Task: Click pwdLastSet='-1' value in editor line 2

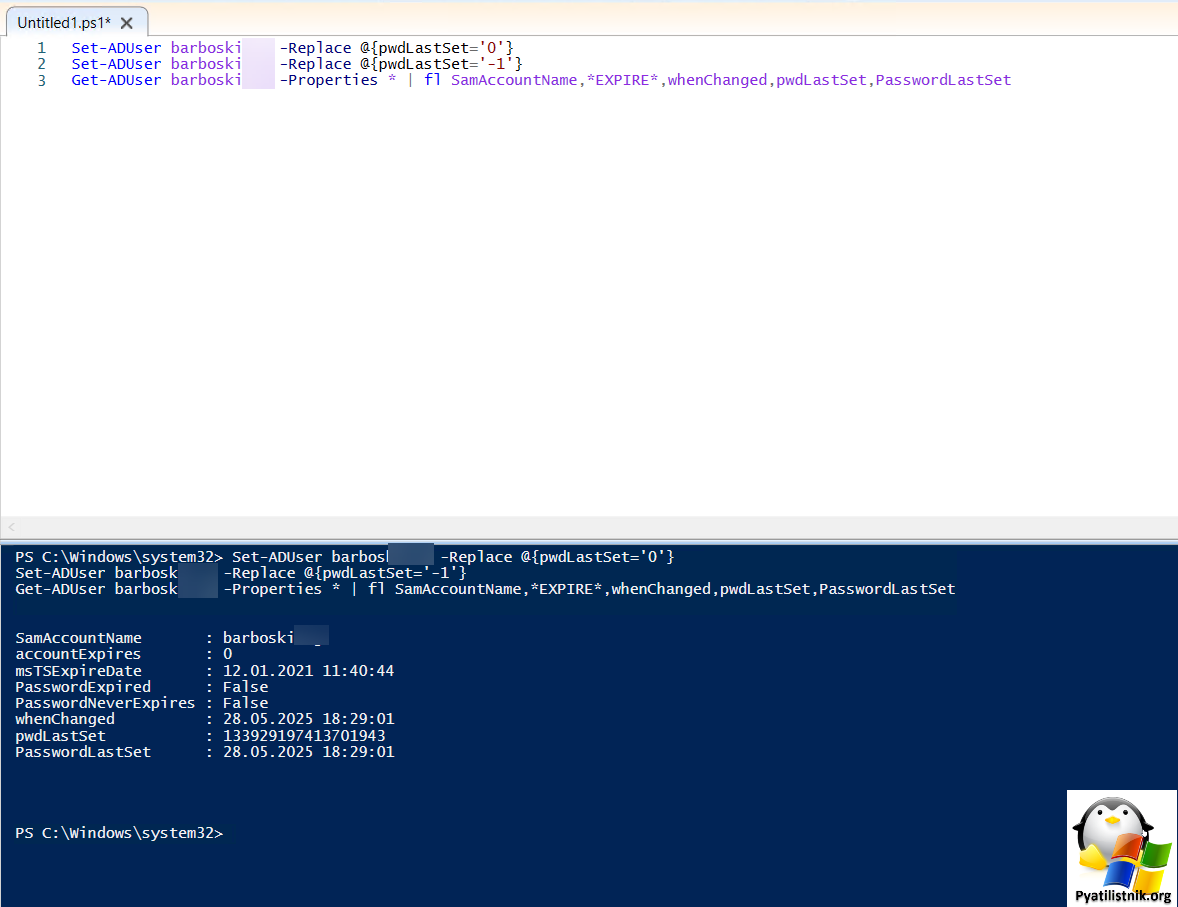Action: 446,64
